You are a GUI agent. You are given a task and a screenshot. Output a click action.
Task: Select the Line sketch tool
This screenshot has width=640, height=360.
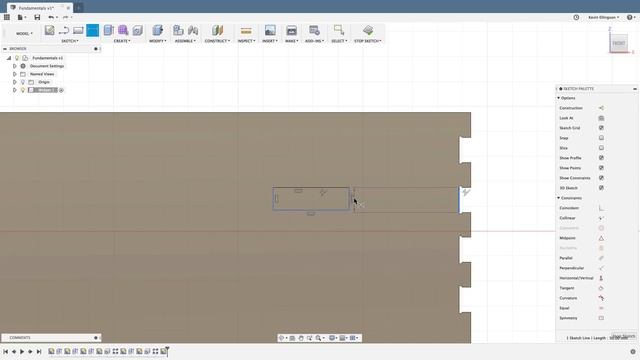click(64, 30)
